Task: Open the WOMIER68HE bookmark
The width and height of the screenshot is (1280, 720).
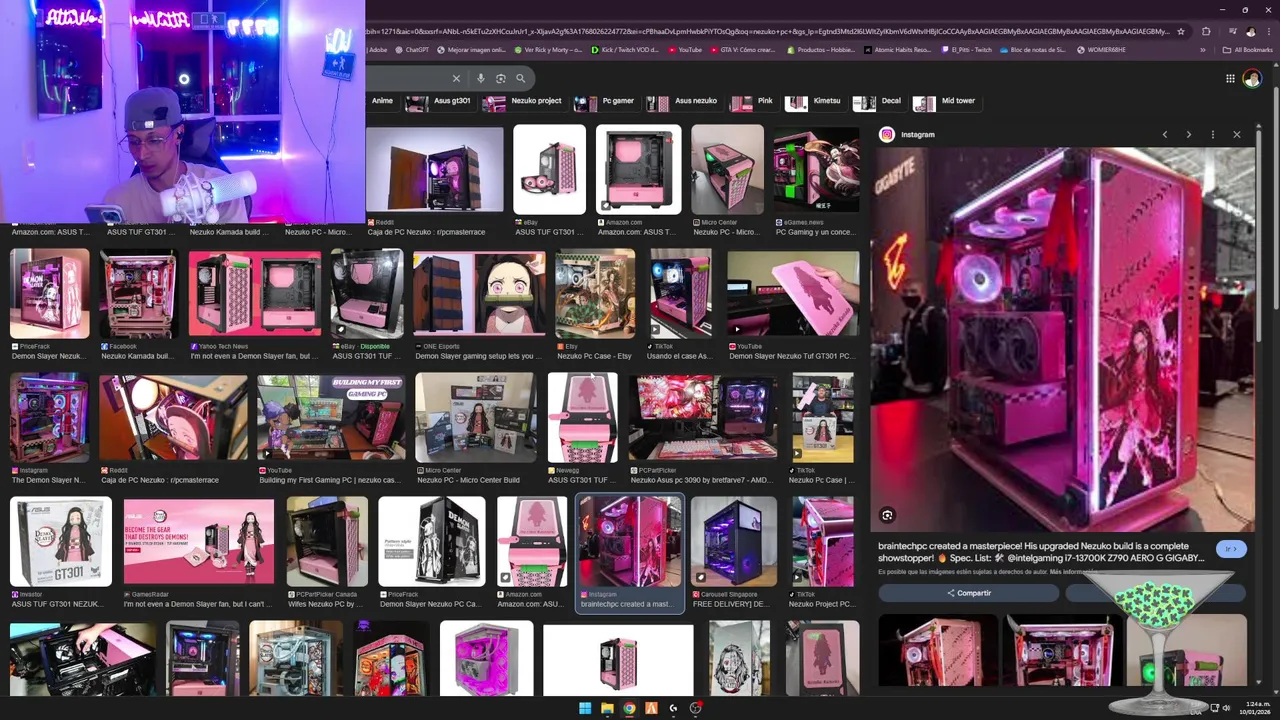Action: coord(1101,49)
